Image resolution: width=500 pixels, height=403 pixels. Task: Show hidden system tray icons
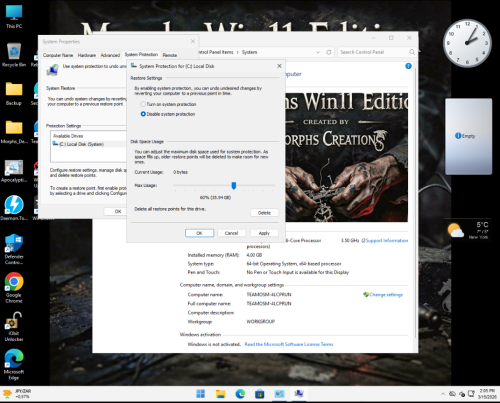[x=443, y=394]
